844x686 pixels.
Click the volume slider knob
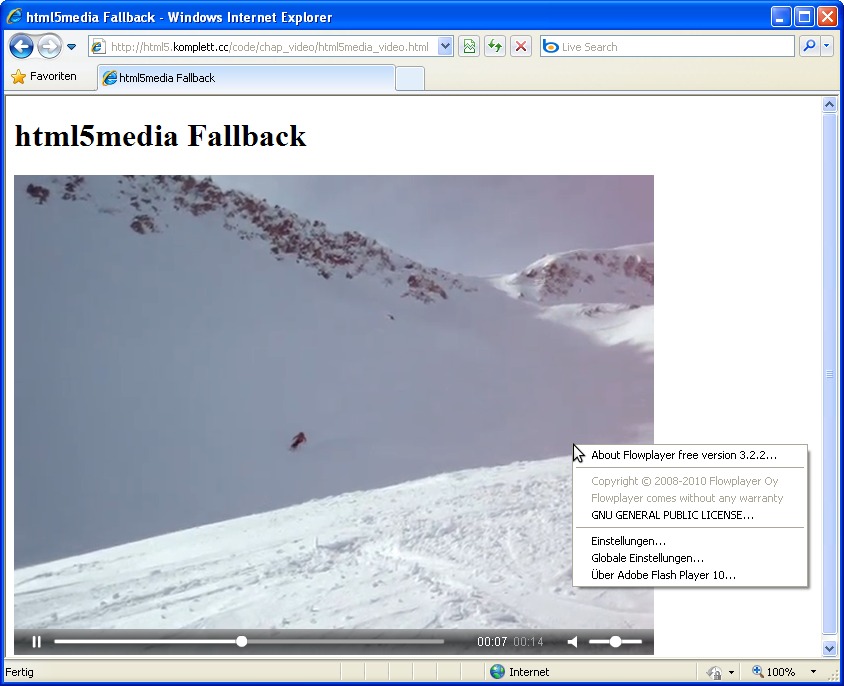click(615, 642)
